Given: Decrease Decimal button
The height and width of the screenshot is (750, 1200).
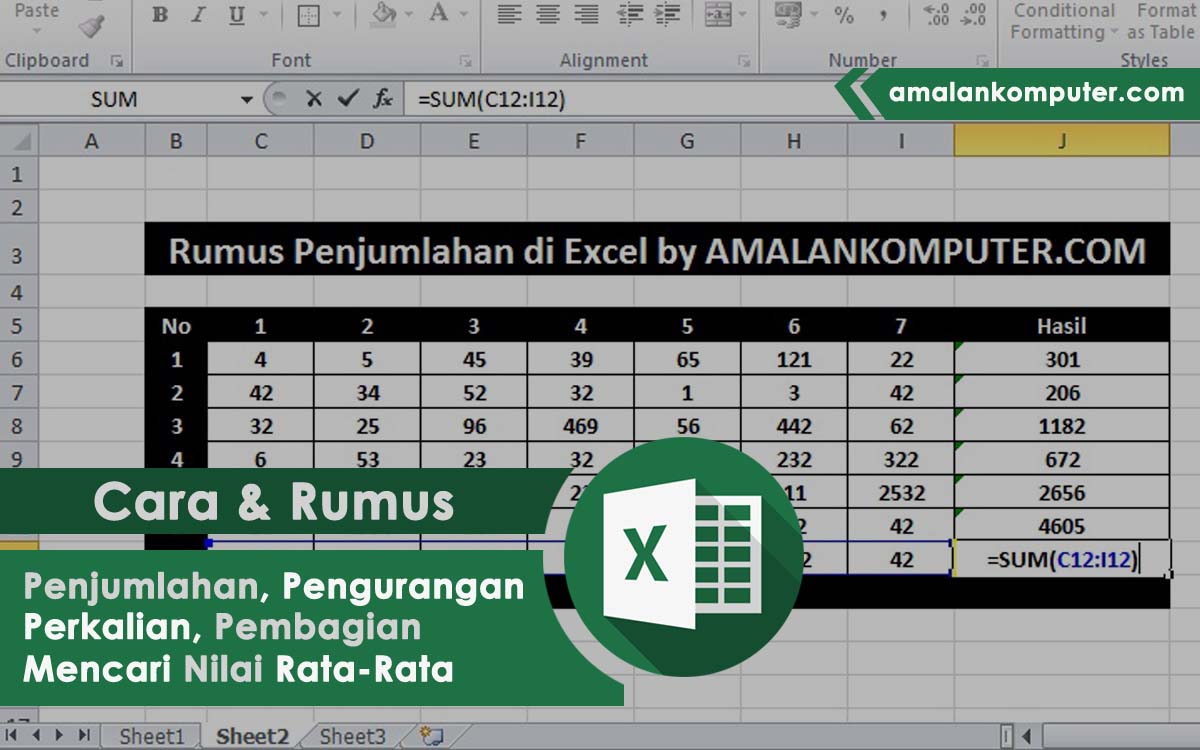Looking at the screenshot, I should pyautogui.click(x=975, y=15).
